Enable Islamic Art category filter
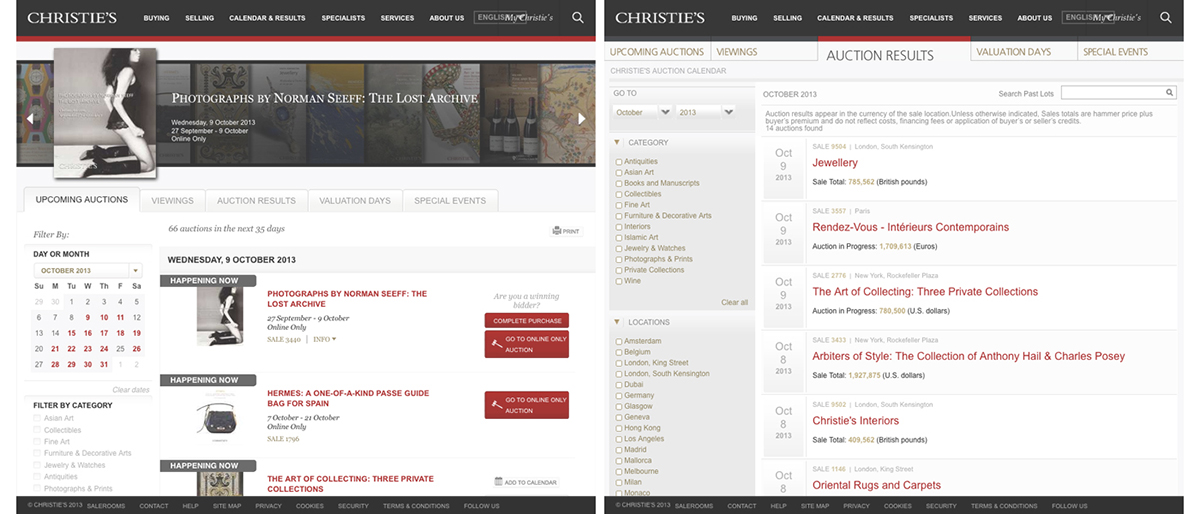Screen dimensions: 1200x514 pos(619,238)
